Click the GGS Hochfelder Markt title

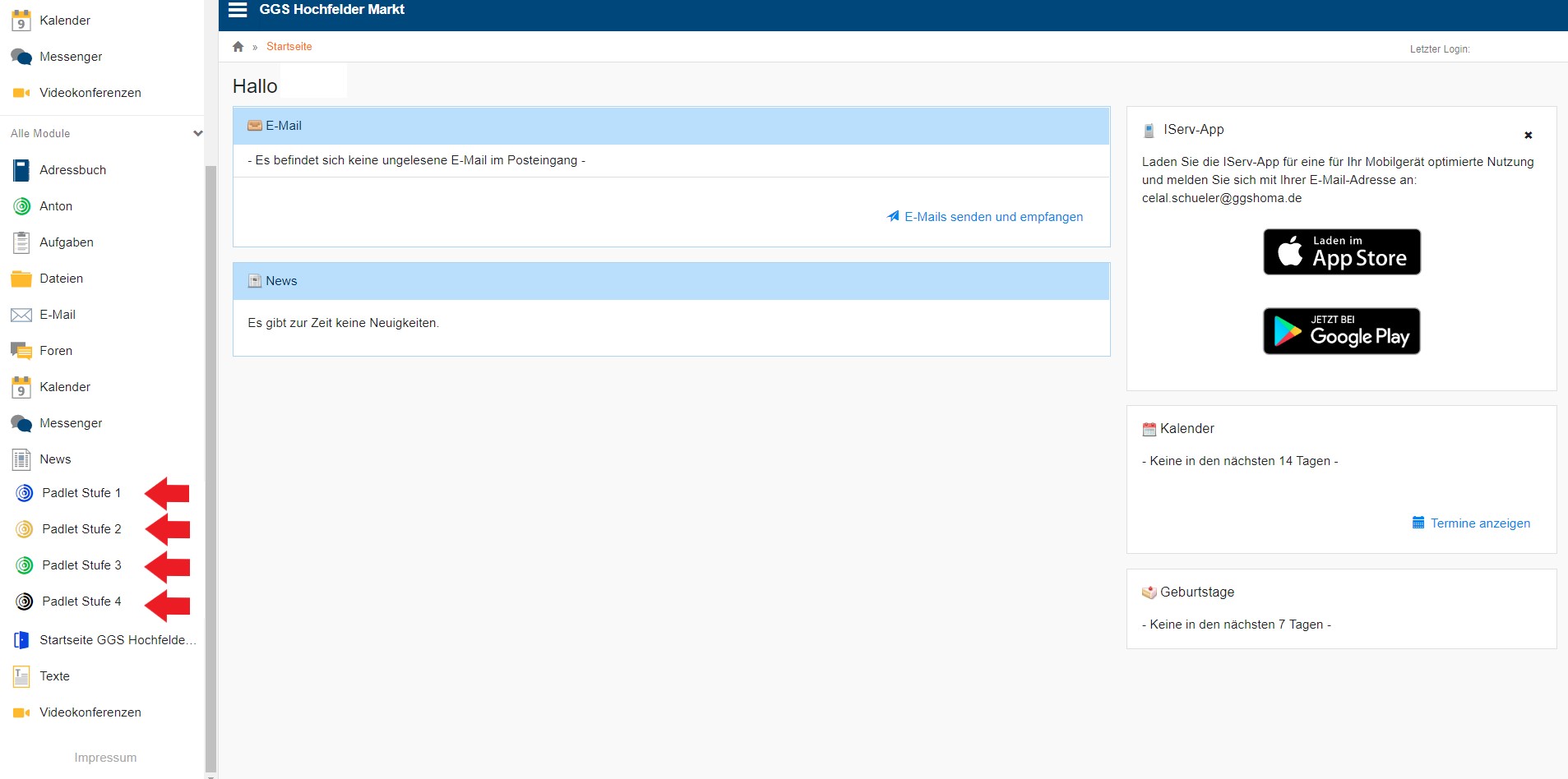pos(331,10)
